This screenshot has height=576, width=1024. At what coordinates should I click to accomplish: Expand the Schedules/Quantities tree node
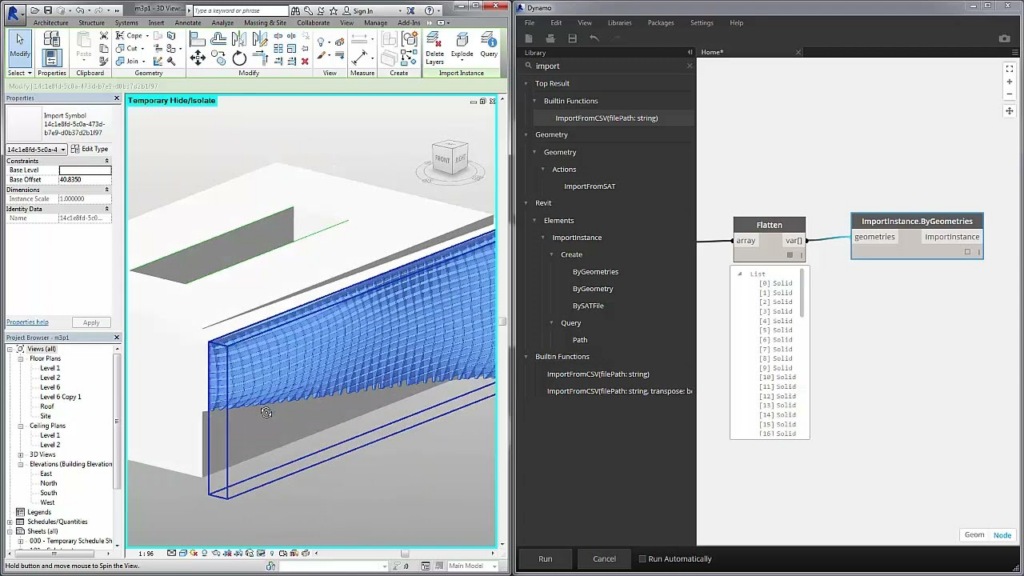click(x=10, y=522)
